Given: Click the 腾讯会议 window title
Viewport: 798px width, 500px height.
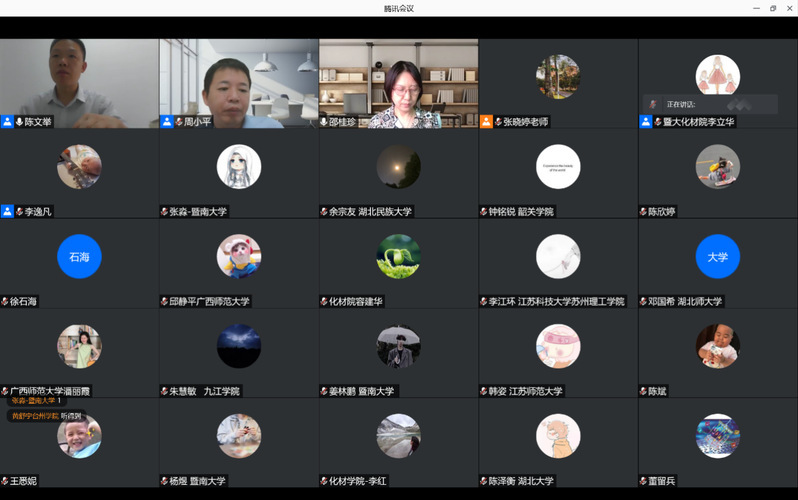Looking at the screenshot, I should [x=398, y=8].
